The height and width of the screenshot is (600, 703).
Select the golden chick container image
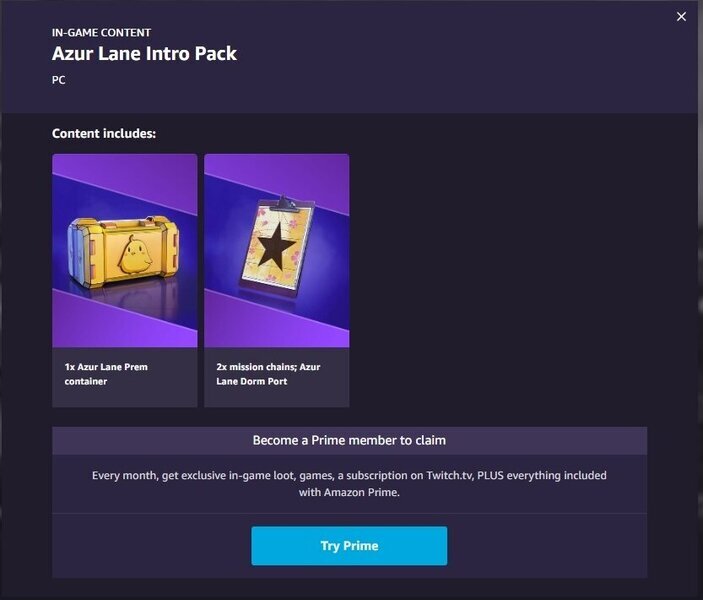pos(125,250)
